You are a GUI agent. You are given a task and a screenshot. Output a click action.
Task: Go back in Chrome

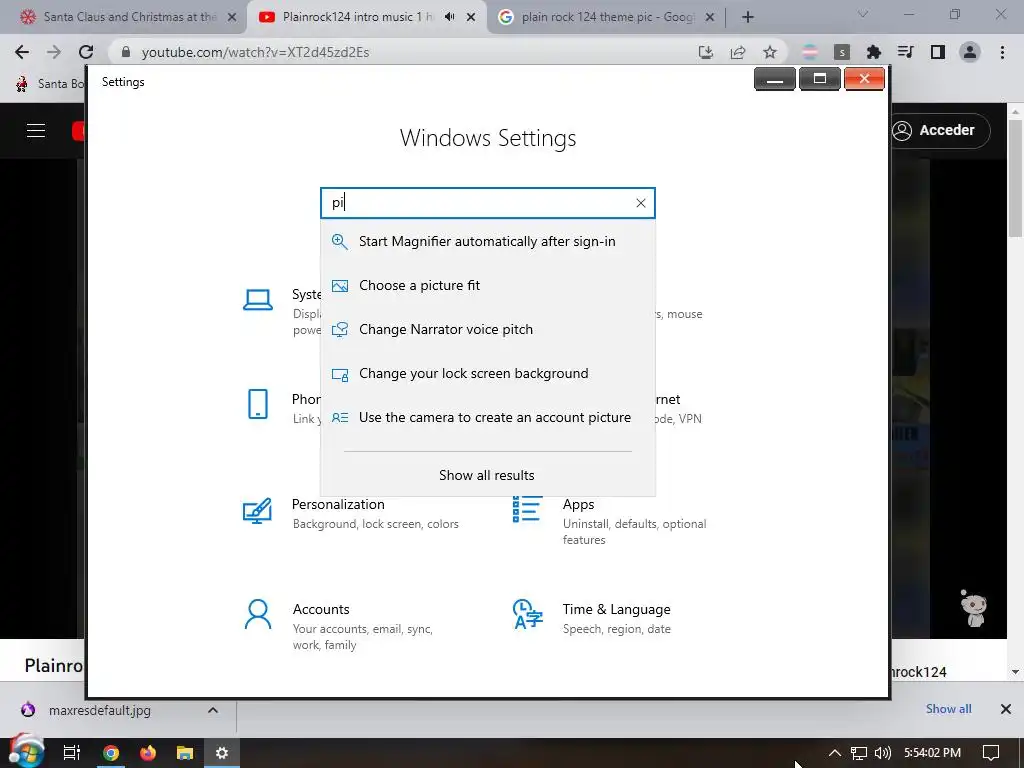click(x=22, y=52)
